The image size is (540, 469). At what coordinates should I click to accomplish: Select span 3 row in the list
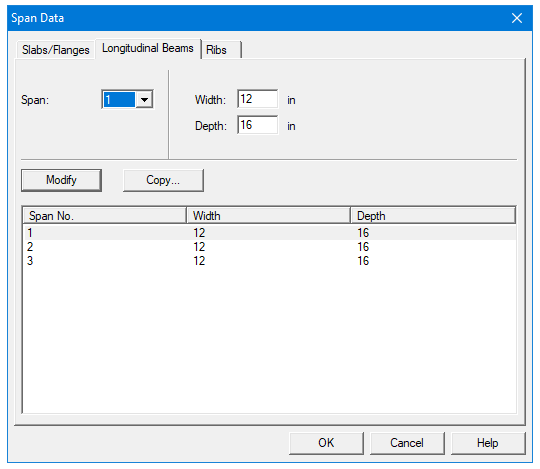270,261
